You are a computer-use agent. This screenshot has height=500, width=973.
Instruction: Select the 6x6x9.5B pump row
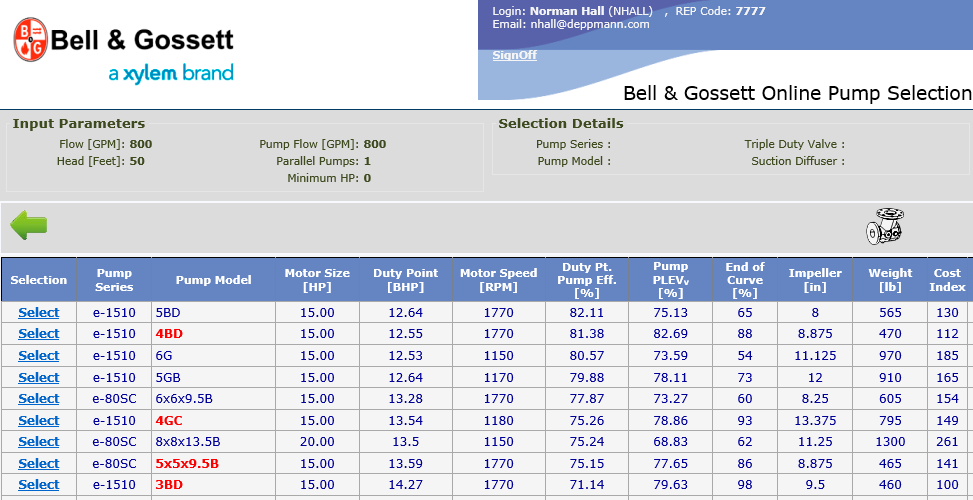click(x=38, y=398)
